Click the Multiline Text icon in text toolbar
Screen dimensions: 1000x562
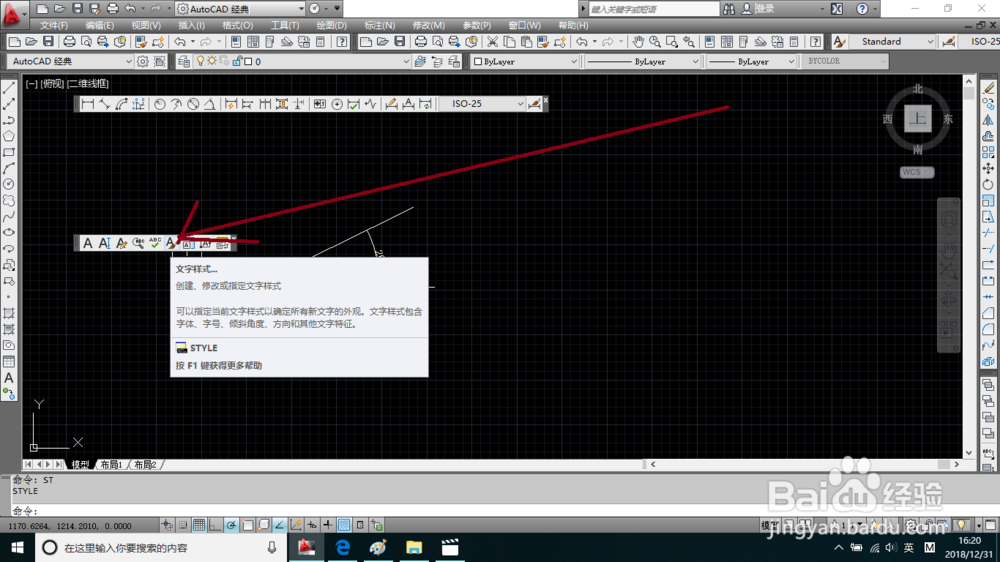click(88, 243)
